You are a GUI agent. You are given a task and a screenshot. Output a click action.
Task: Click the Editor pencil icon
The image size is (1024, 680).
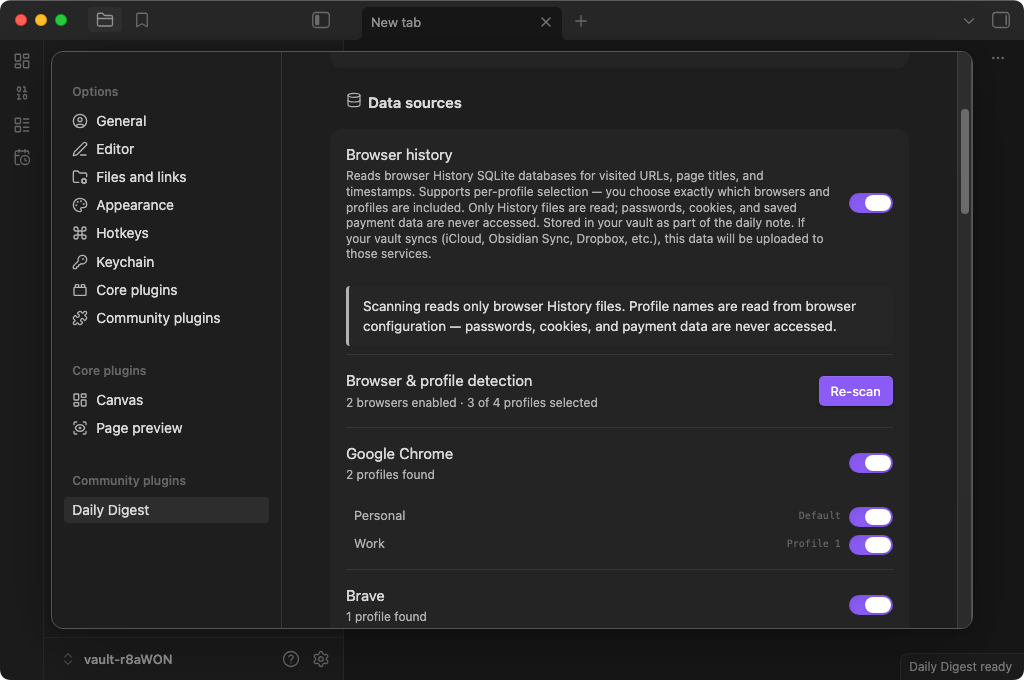point(80,149)
